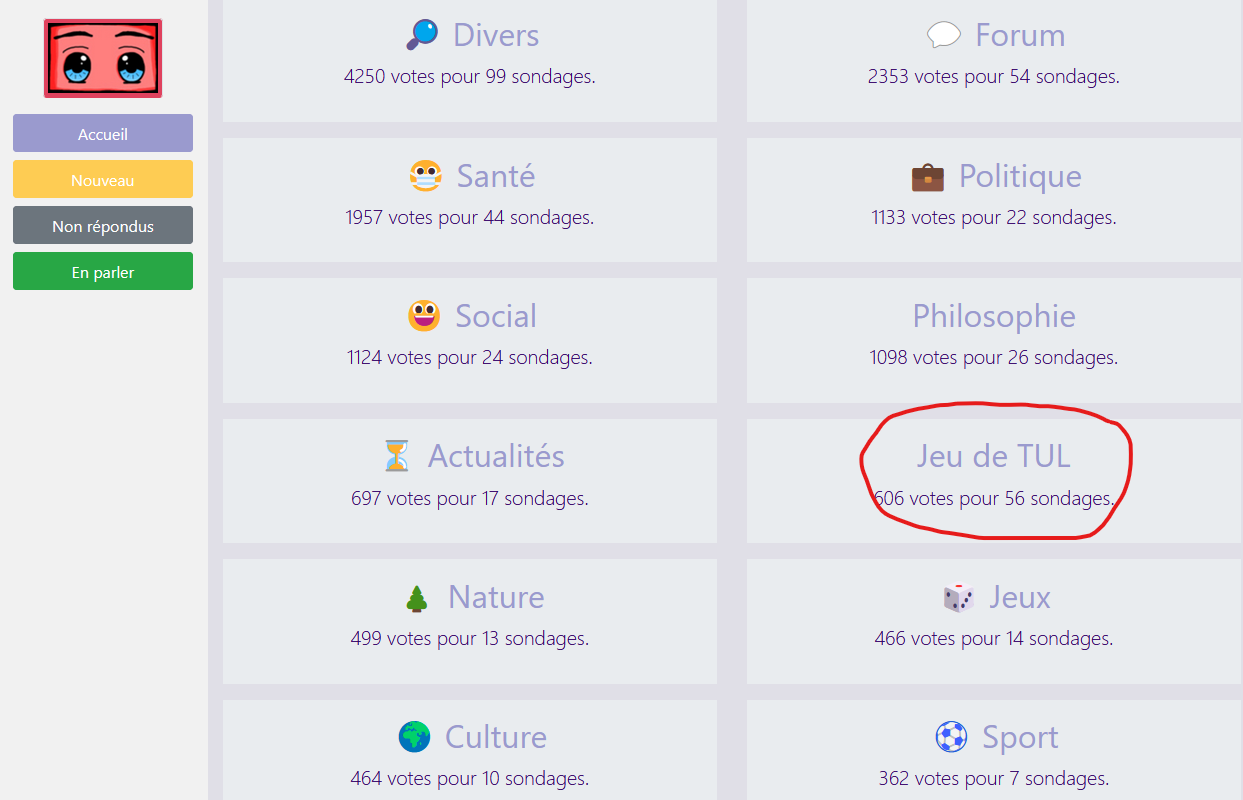This screenshot has width=1243, height=800.
Task: Click the masked face emoji beside Santé
Action: pos(426,177)
